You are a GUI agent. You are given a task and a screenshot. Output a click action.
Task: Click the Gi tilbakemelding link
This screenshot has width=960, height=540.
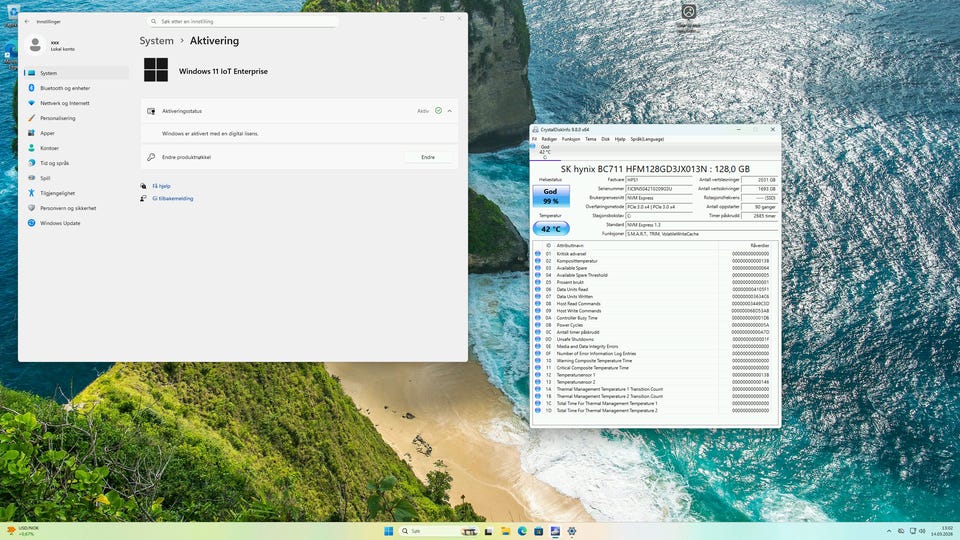(x=173, y=198)
